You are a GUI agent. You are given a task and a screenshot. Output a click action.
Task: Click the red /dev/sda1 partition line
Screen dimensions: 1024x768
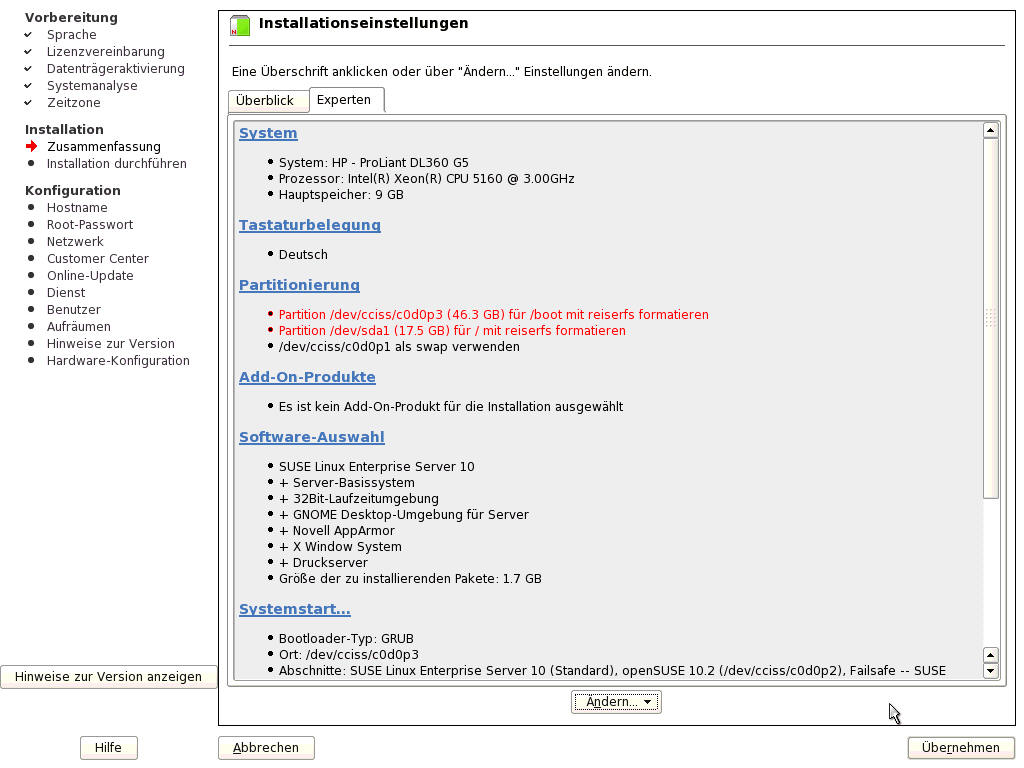click(452, 331)
